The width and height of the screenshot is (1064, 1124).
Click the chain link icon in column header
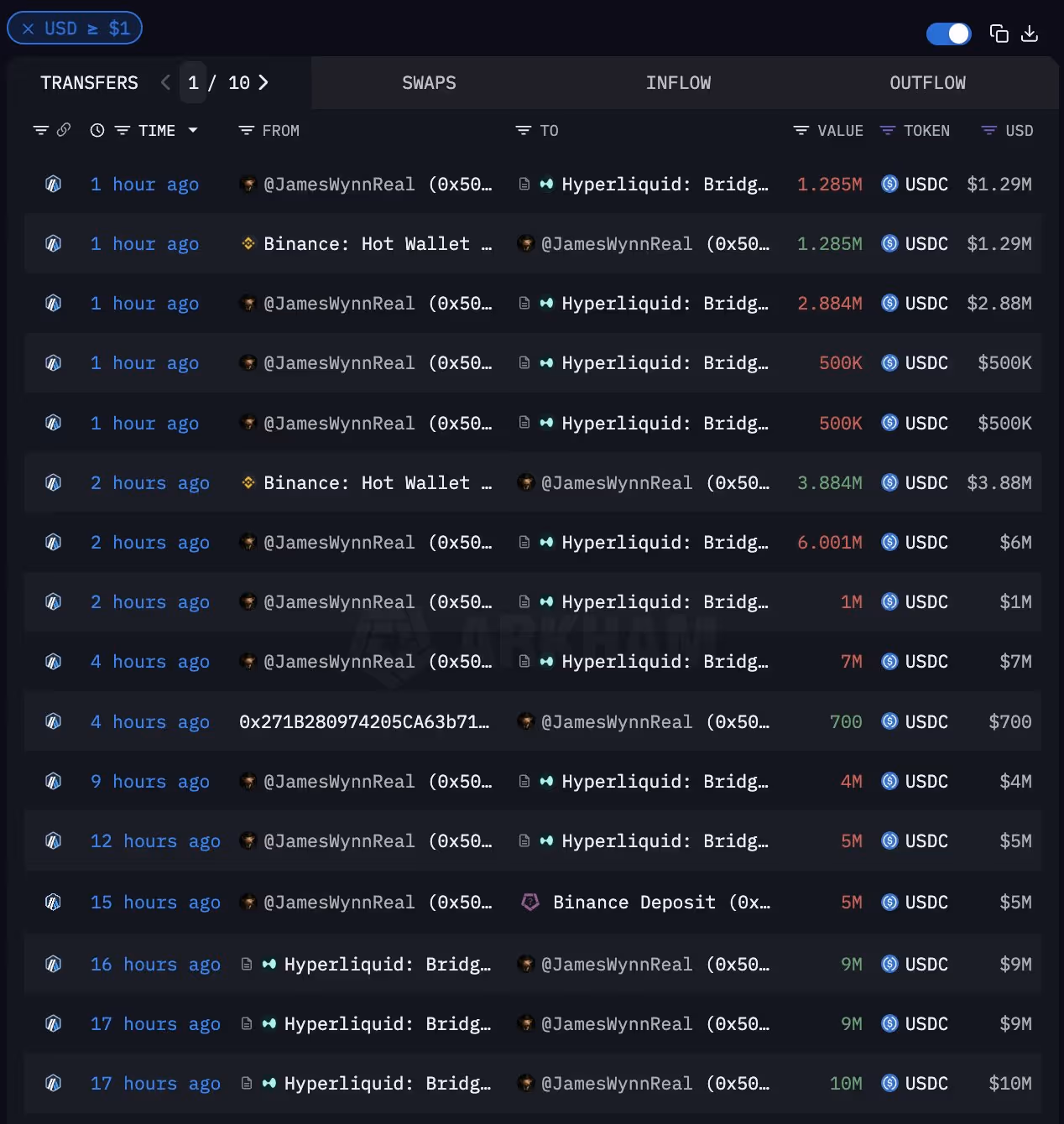pos(63,130)
